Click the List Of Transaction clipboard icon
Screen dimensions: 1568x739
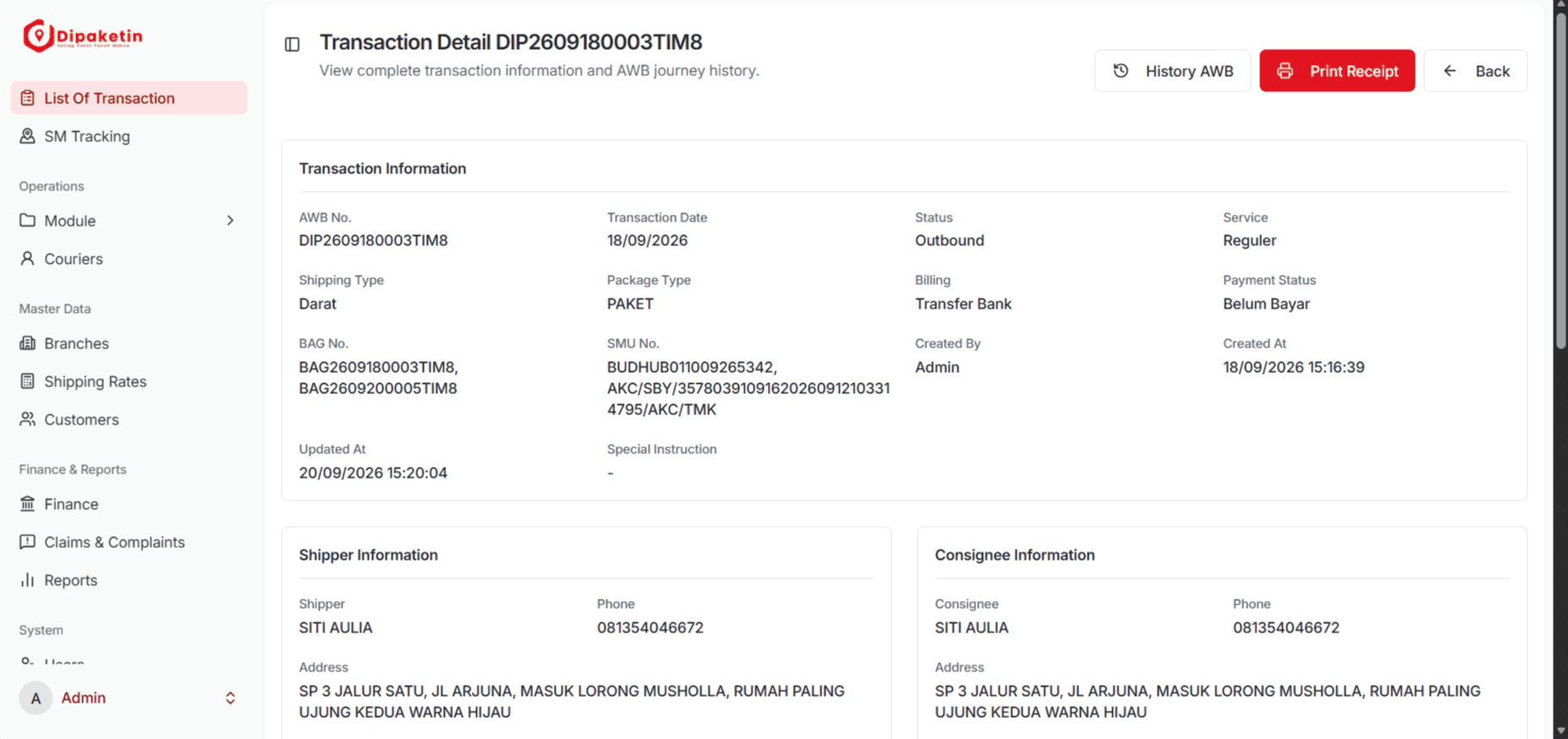(x=28, y=98)
